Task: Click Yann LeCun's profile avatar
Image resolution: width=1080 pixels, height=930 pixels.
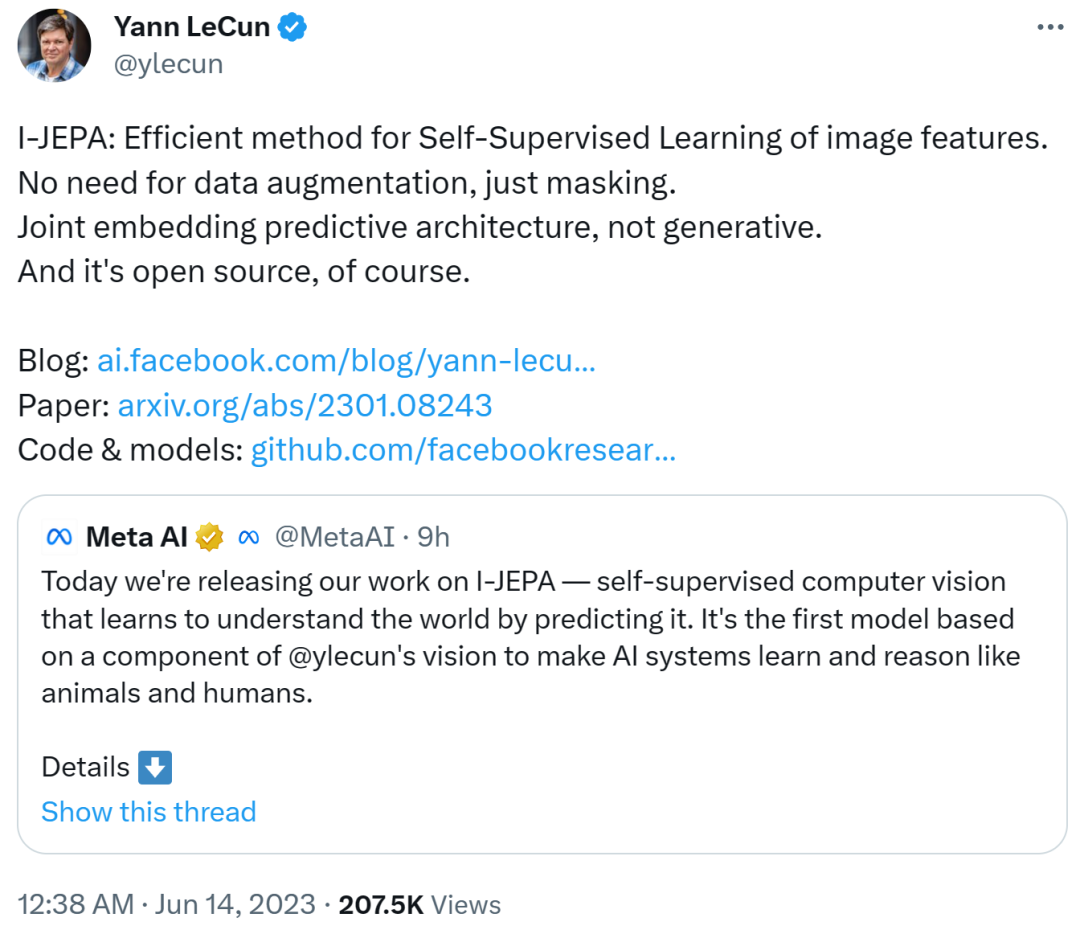Action: click(x=52, y=45)
